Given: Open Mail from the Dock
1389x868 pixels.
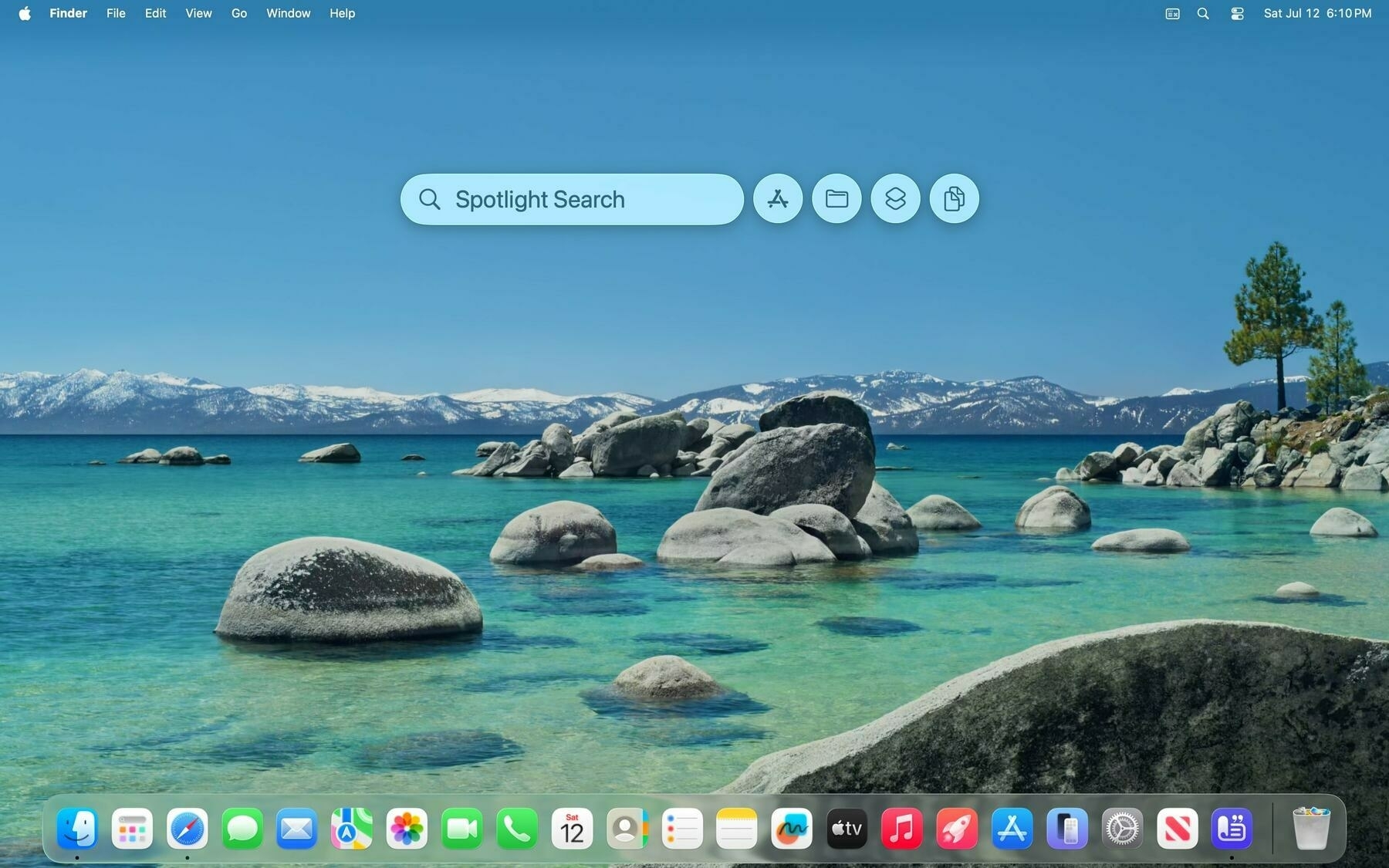Looking at the screenshot, I should tap(297, 829).
